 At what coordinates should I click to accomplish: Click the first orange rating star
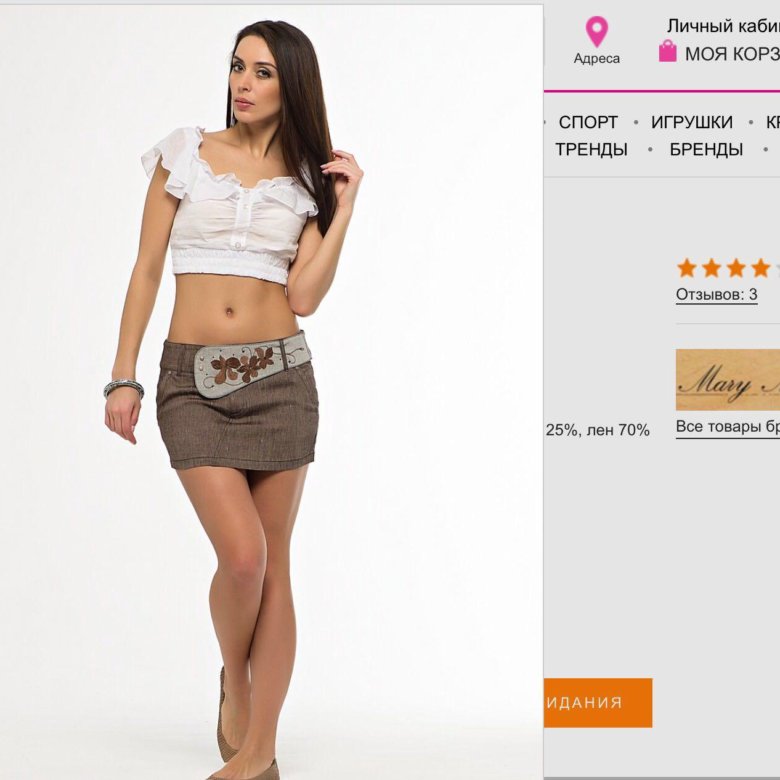pos(687,268)
